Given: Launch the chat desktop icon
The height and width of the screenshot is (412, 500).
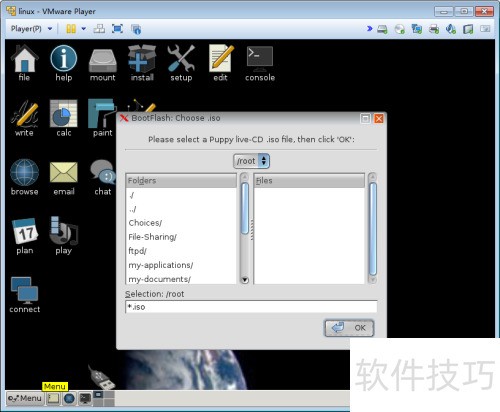Looking at the screenshot, I should click(x=103, y=177).
